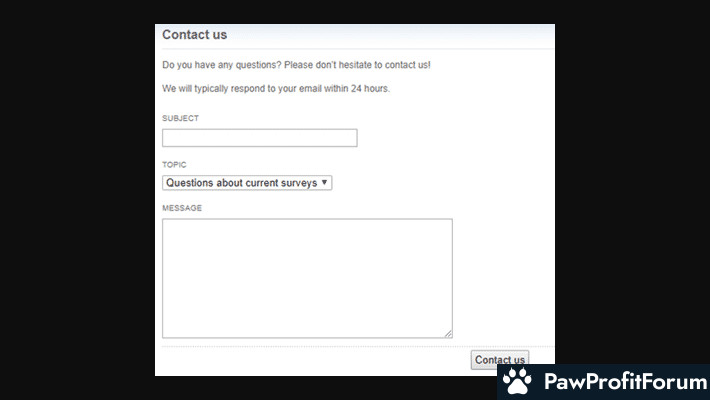Click the divider line under the Contact us heading
Image resolution: width=710 pixels, height=400 pixels.
coord(358,48)
